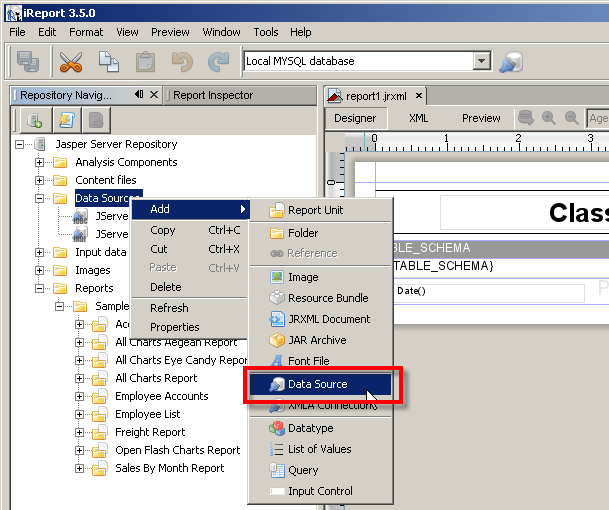Select JAR Archive in Add submenu
Screen dimensions: 609x510
(320, 340)
